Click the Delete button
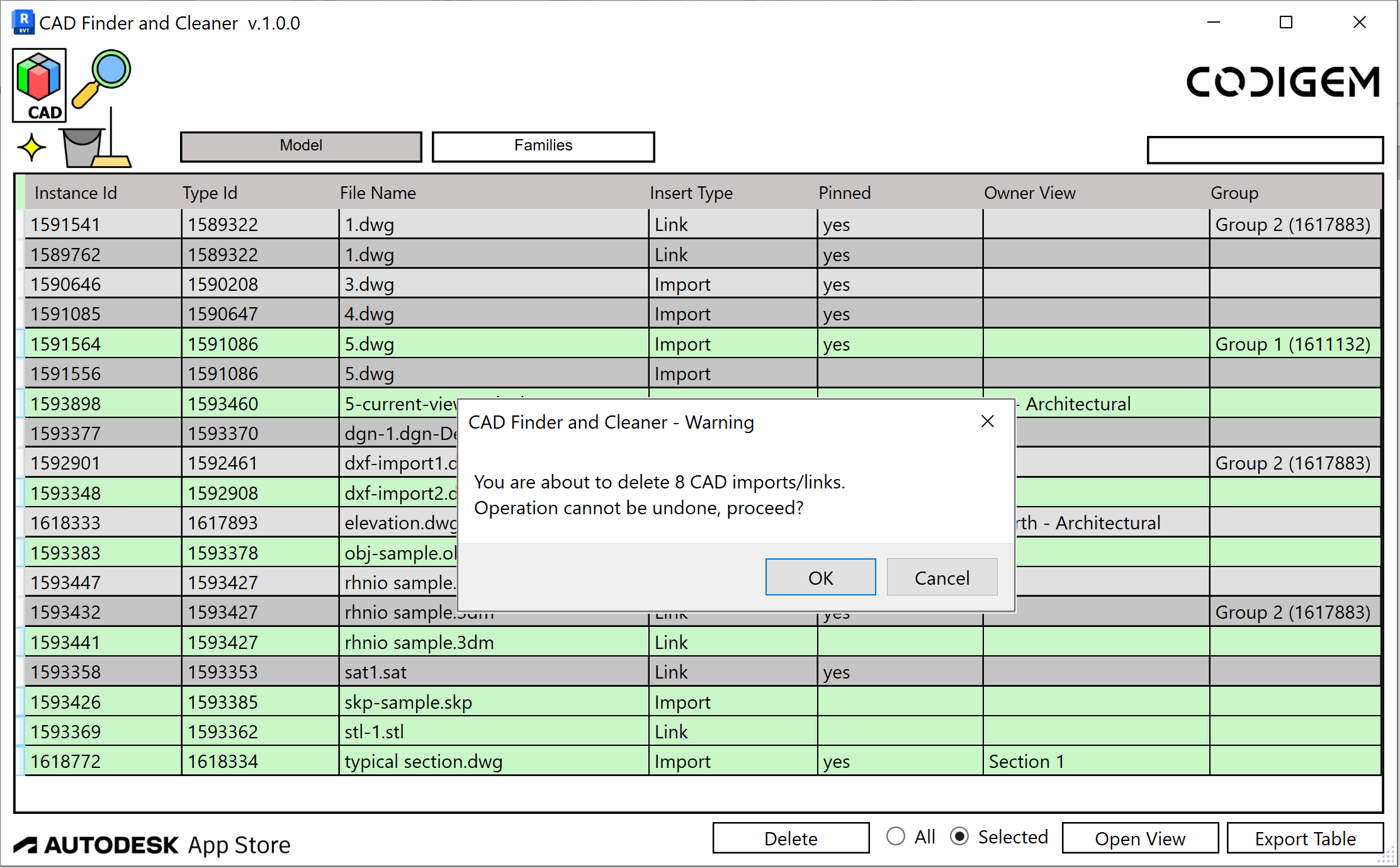 (790, 838)
